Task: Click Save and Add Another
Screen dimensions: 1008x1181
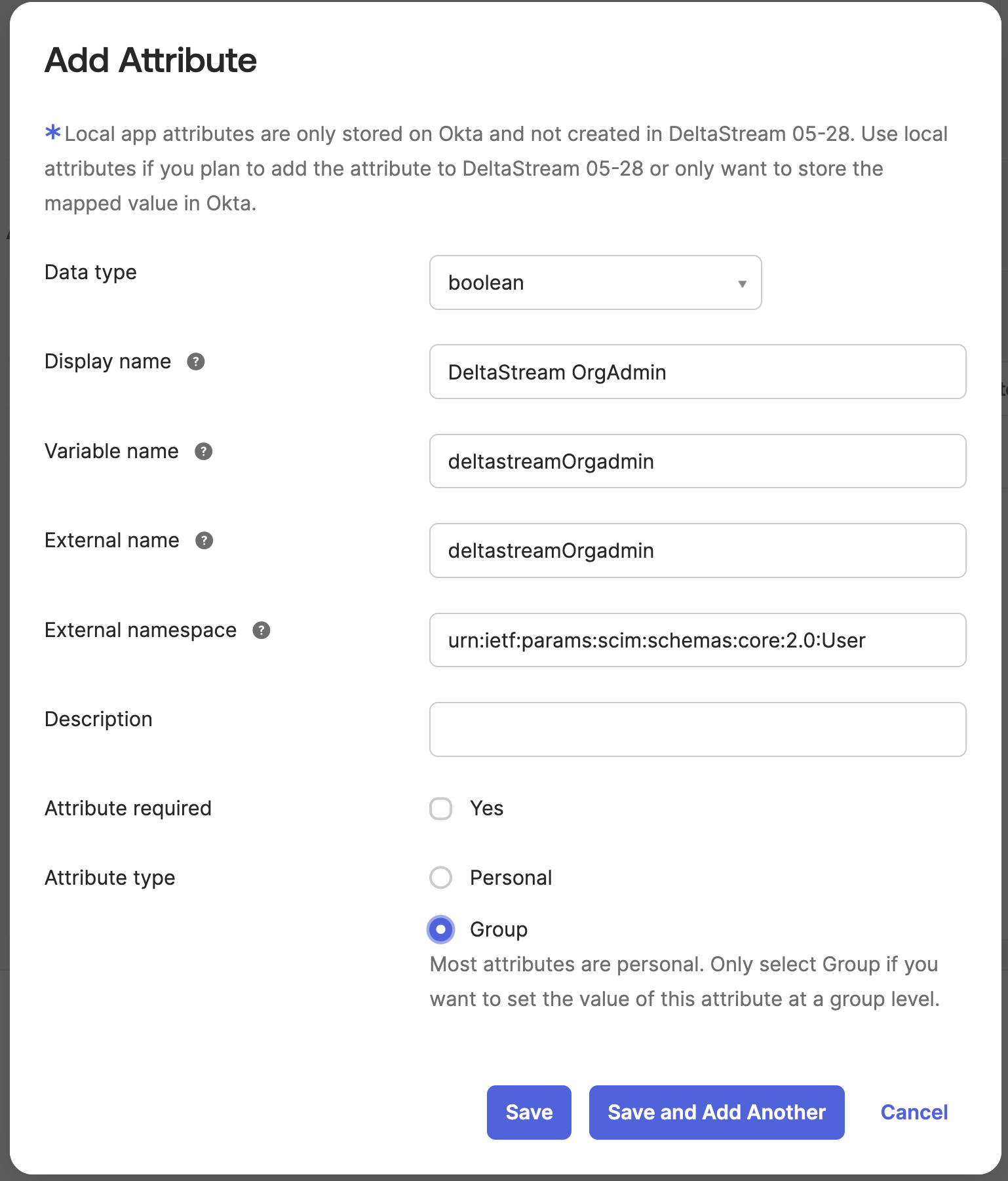Action: point(716,1112)
